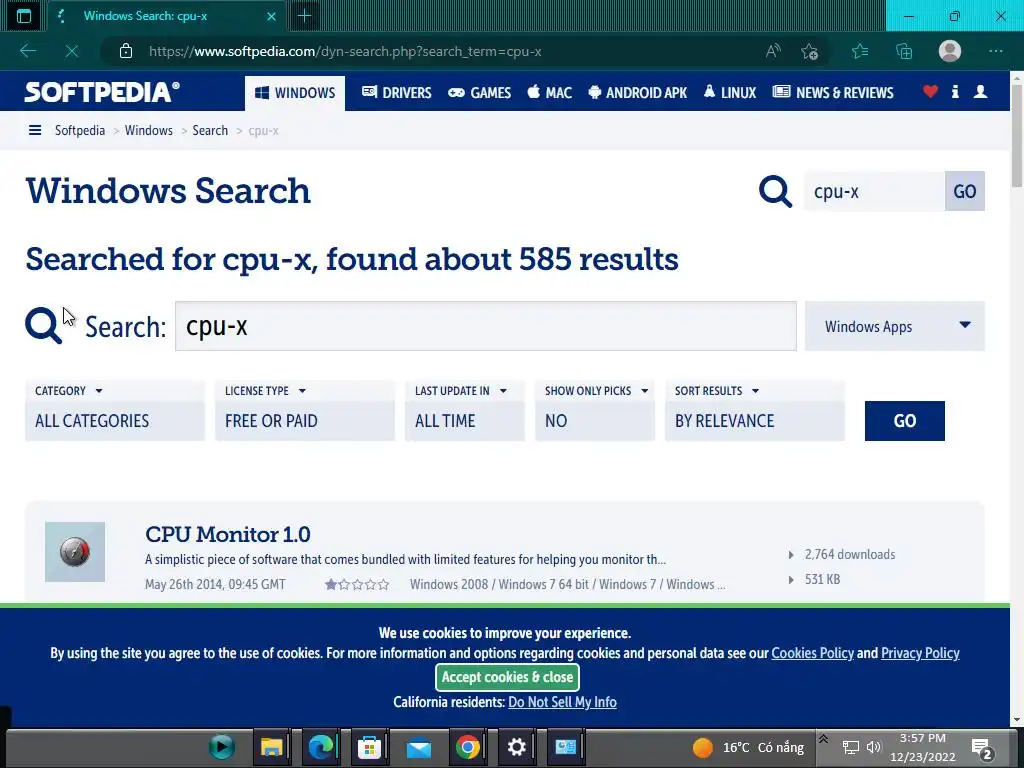Screen dimensions: 1024x768
Task: Select the Windows section tab
Action: (295, 93)
